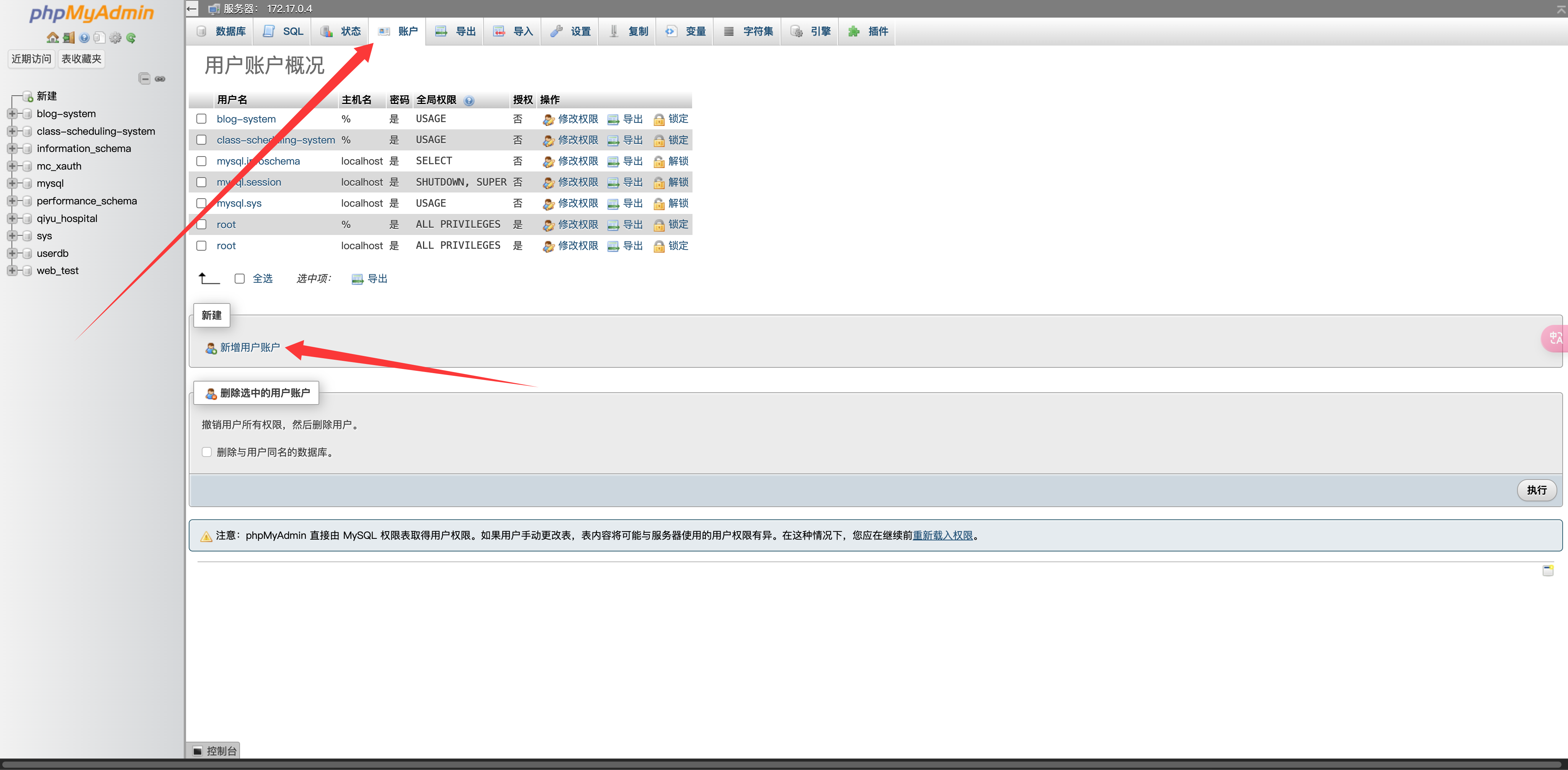1568x770 pixels.
Task: Click the 新增用户账户 link
Action: click(x=250, y=347)
